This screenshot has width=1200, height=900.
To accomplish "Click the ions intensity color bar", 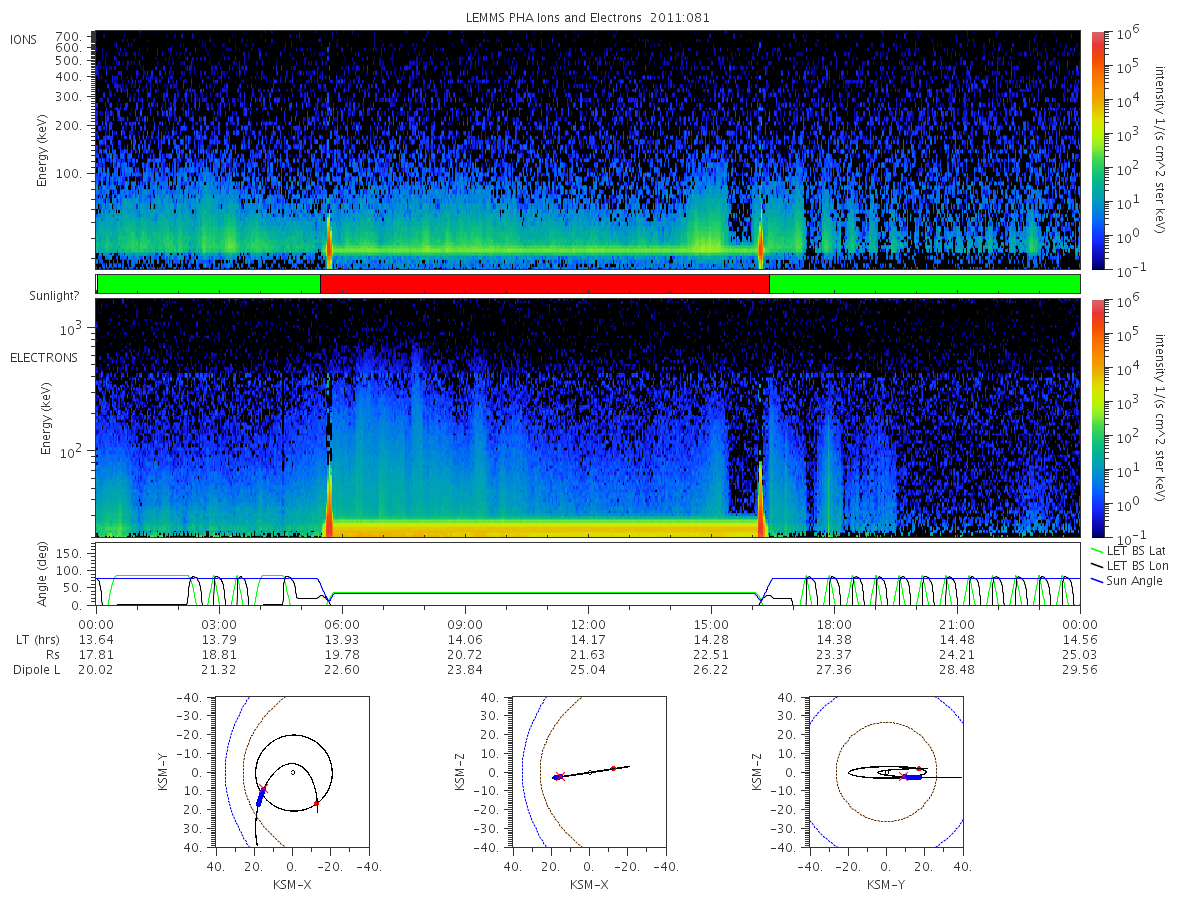I will click(1098, 150).
